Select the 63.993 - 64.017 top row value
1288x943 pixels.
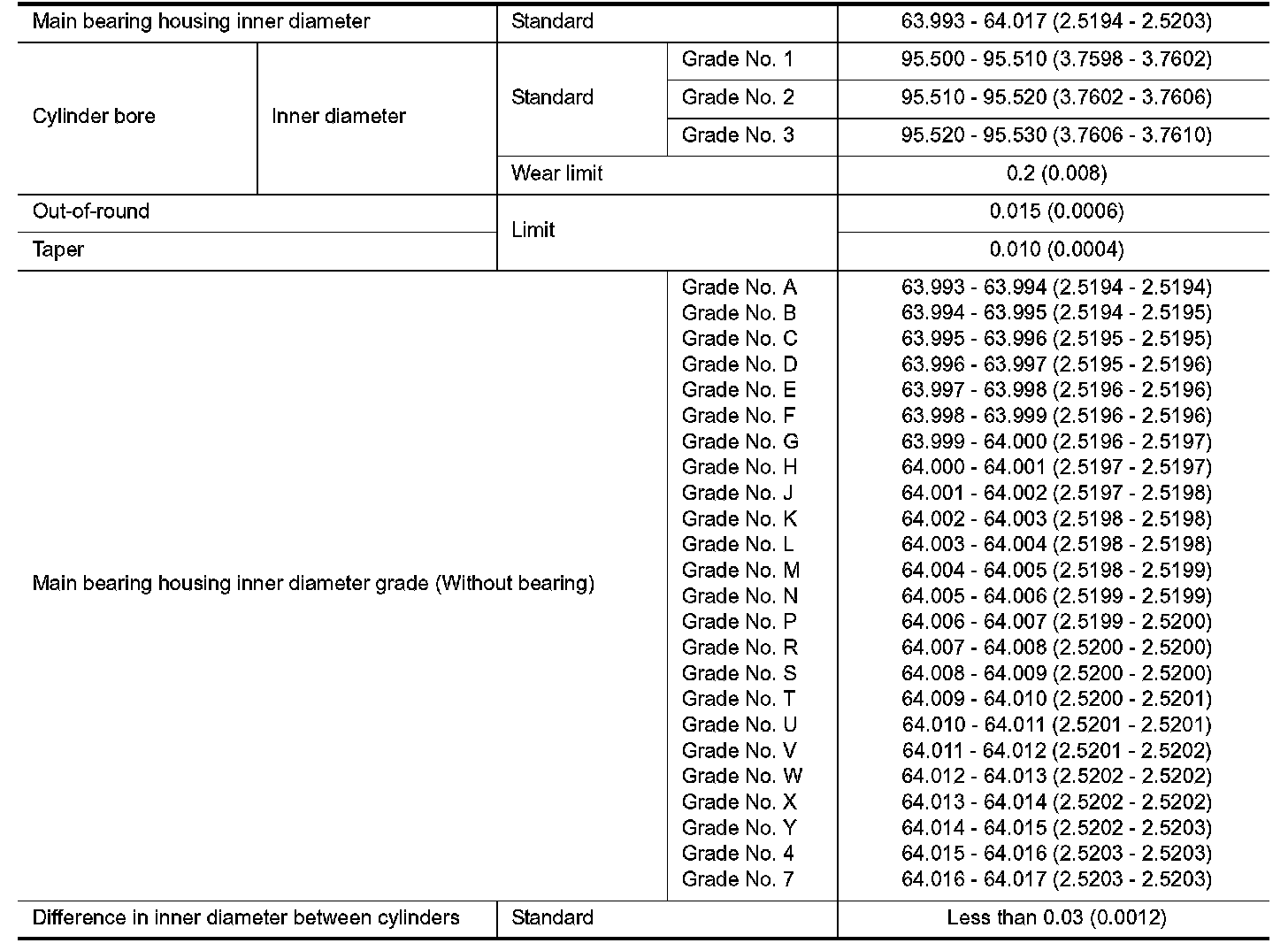(1056, 21)
